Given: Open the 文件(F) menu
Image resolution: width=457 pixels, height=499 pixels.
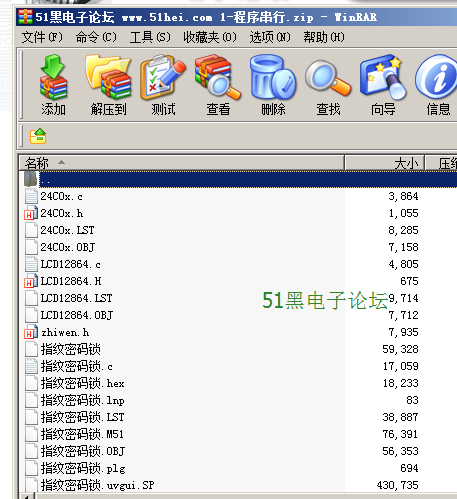Looking at the screenshot, I should tap(42, 37).
